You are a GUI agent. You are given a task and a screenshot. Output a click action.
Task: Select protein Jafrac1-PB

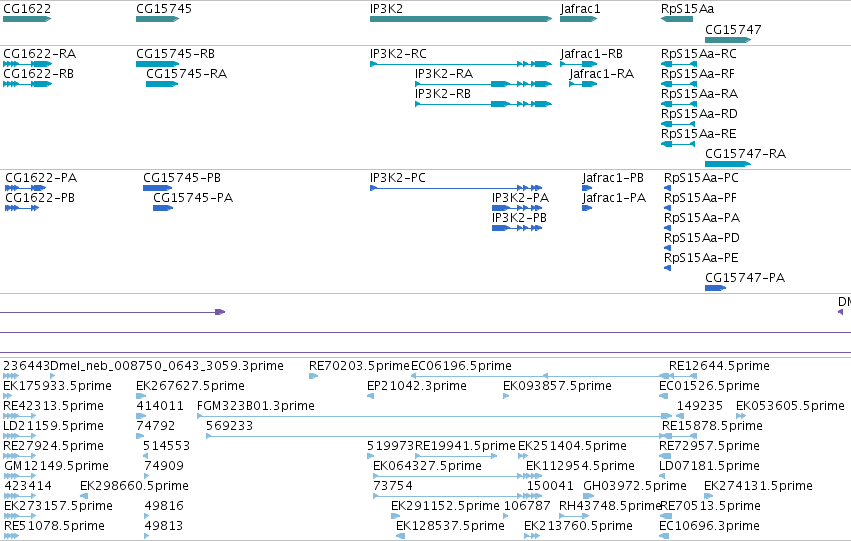click(x=613, y=178)
